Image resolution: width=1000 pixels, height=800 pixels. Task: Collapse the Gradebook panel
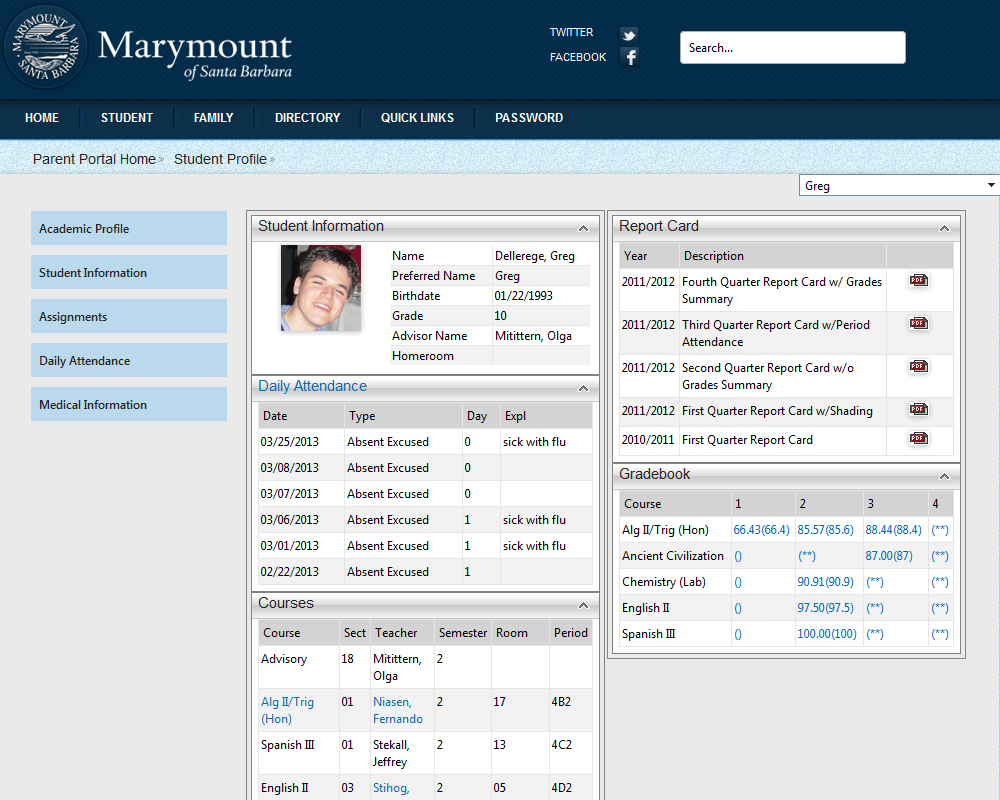point(944,475)
